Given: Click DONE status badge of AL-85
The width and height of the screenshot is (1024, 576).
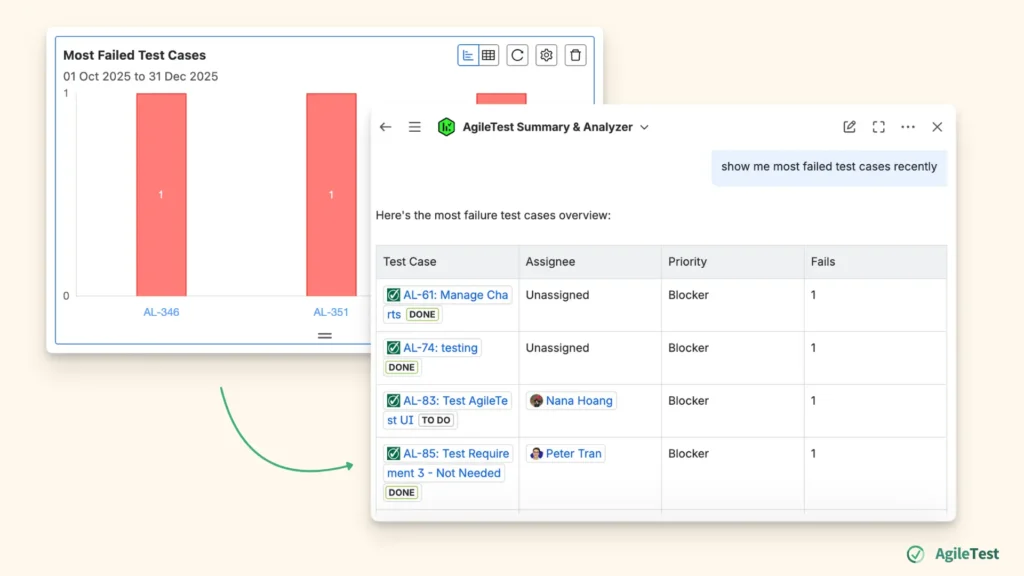Looking at the screenshot, I should pyautogui.click(x=402, y=493).
